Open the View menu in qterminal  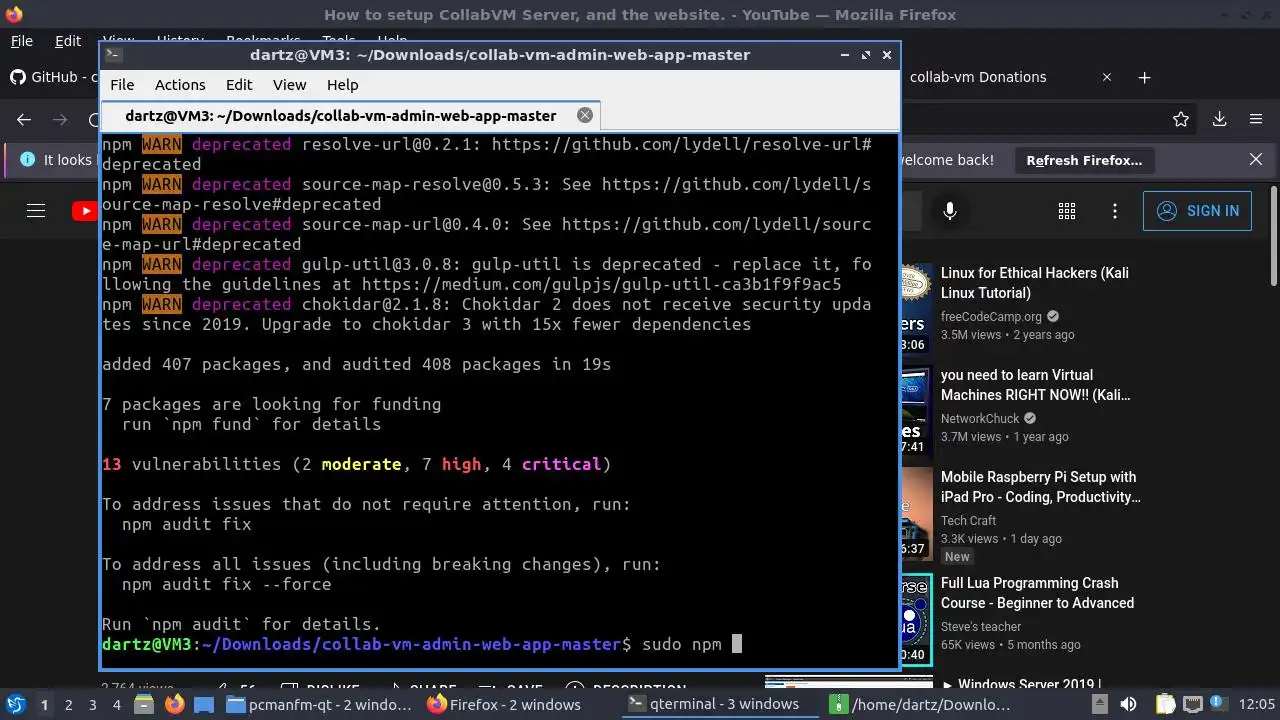pyautogui.click(x=290, y=85)
